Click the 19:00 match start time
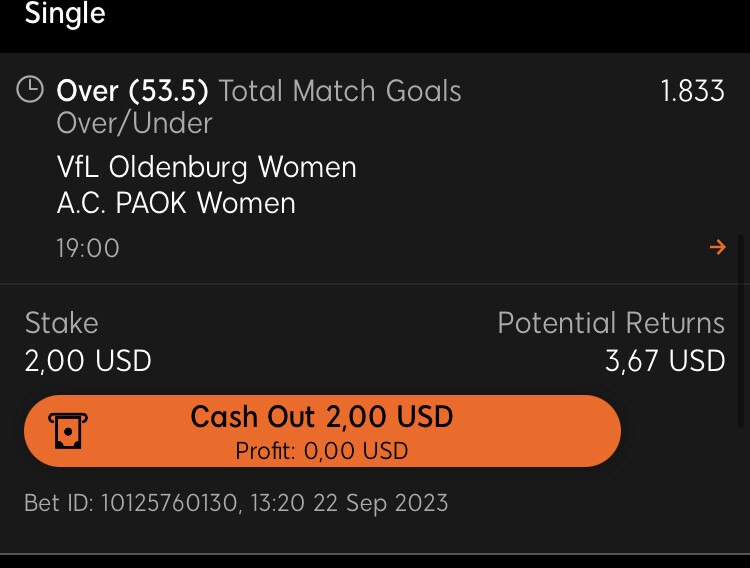 (88, 248)
